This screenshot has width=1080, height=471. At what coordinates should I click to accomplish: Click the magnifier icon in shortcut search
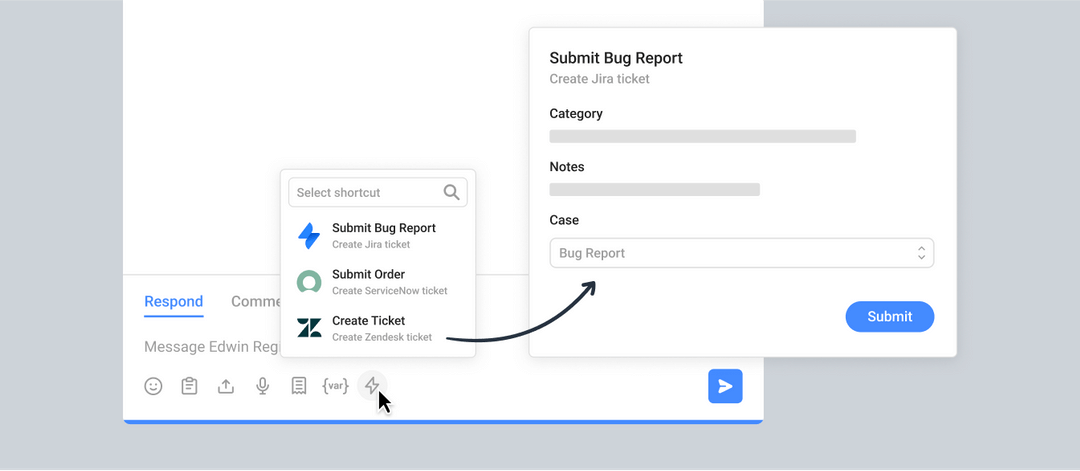pos(452,192)
